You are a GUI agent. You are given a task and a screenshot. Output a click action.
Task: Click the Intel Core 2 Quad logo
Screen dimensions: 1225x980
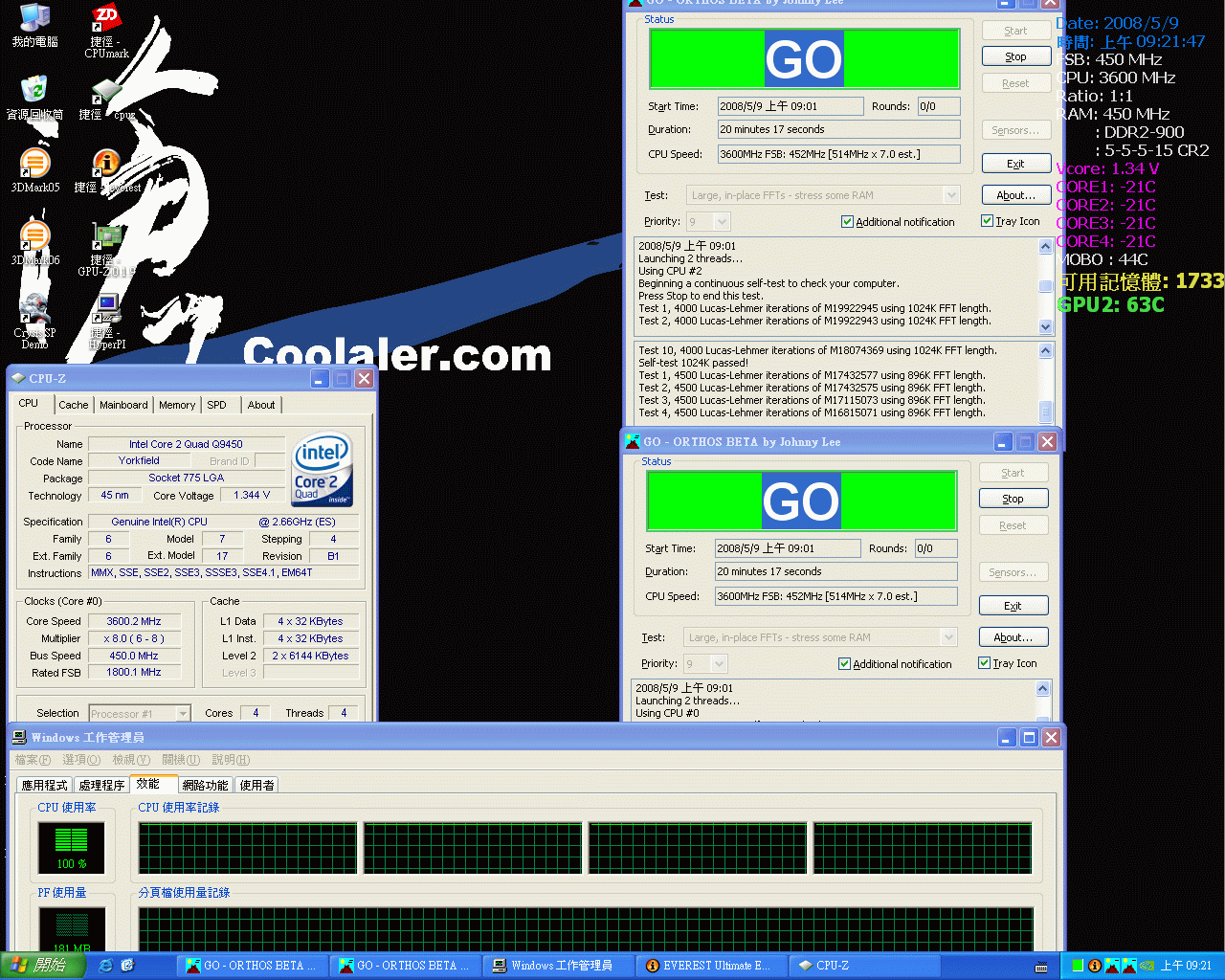tap(322, 470)
